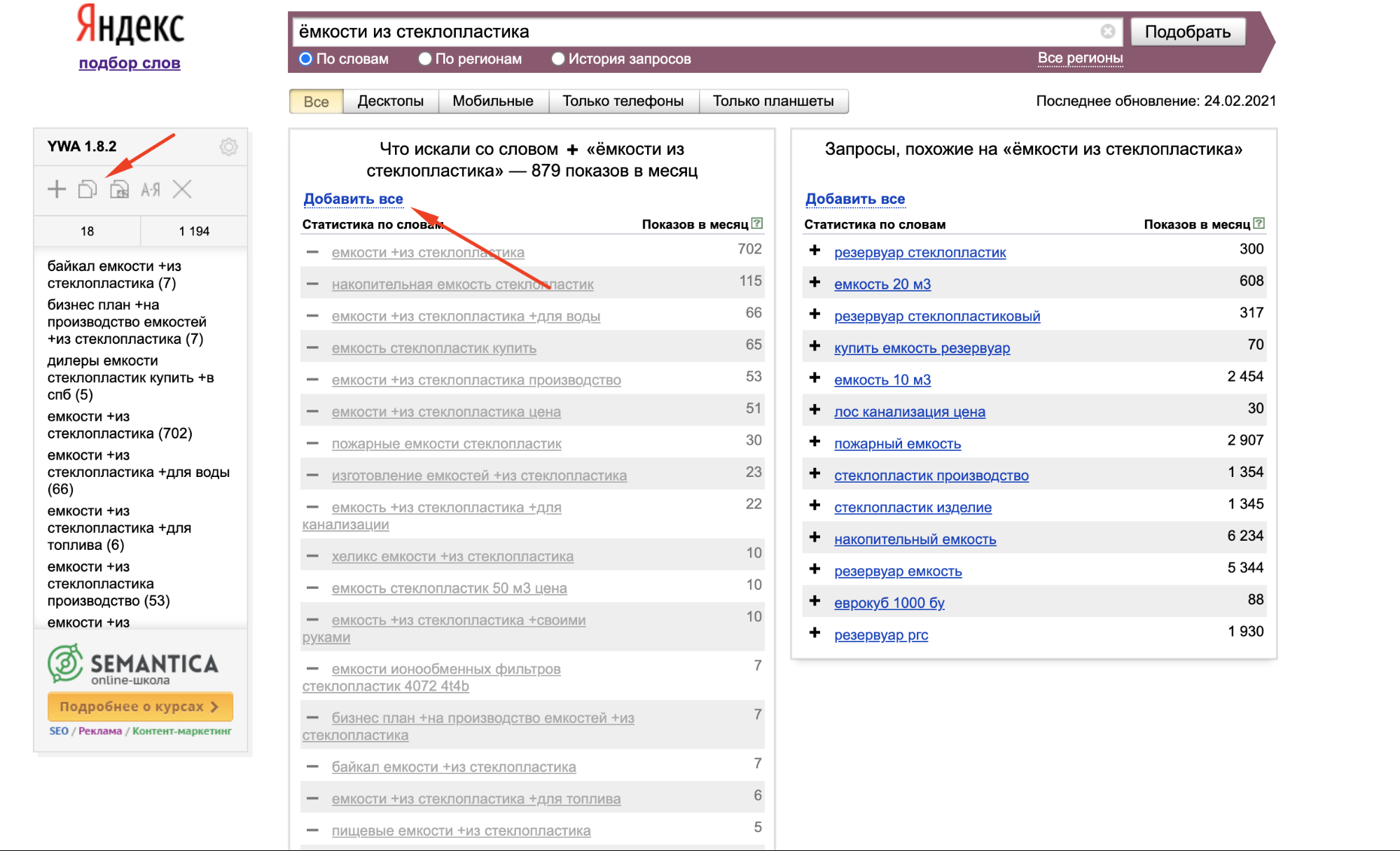Screen dimensions: 1400x851
Task: Click the 'Подобрать' button
Action: coord(1188,32)
